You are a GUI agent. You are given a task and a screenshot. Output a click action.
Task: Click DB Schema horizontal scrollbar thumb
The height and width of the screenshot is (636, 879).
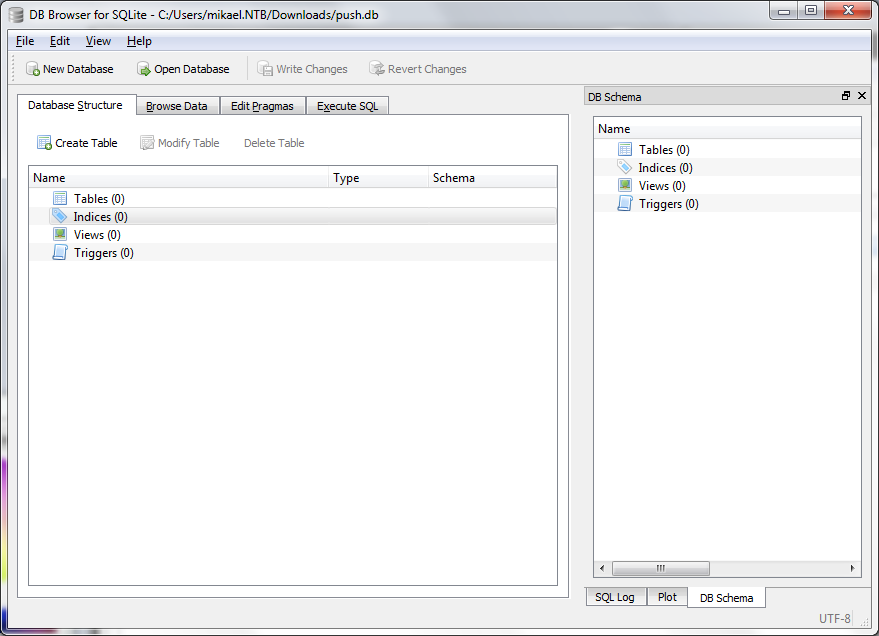(661, 568)
